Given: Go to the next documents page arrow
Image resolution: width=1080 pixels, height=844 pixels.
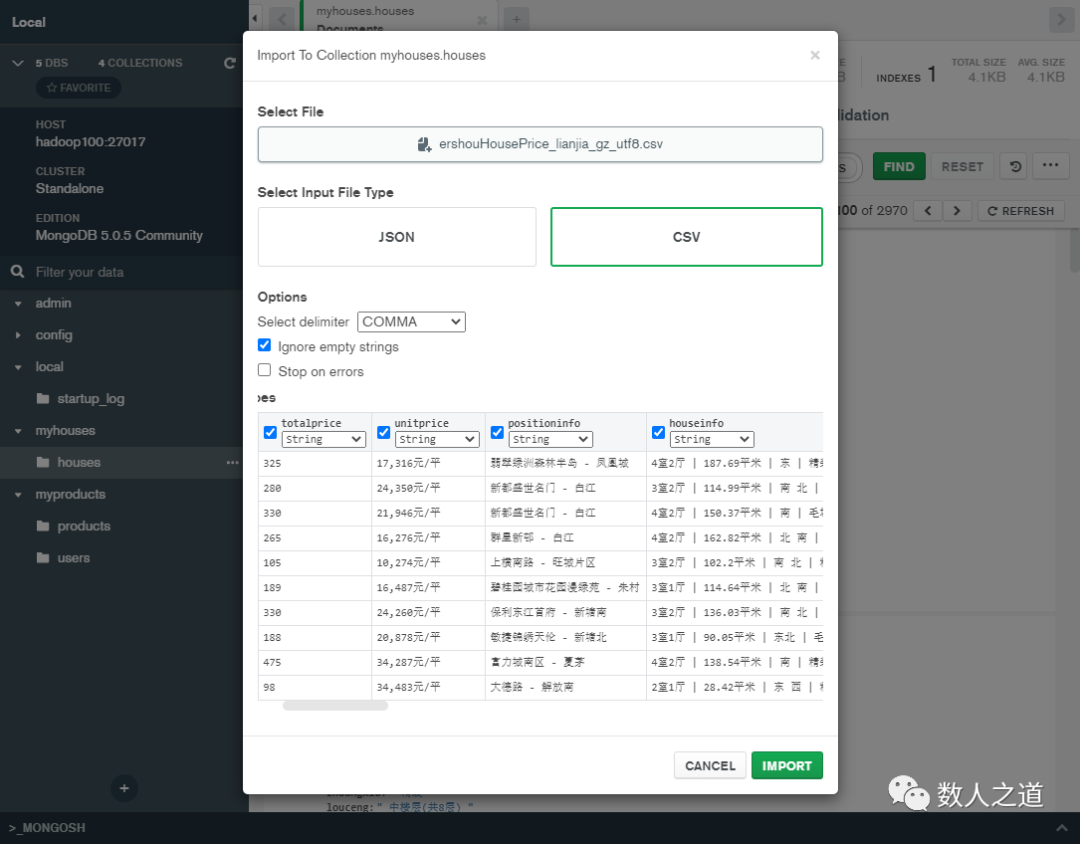Looking at the screenshot, I should coord(957,210).
